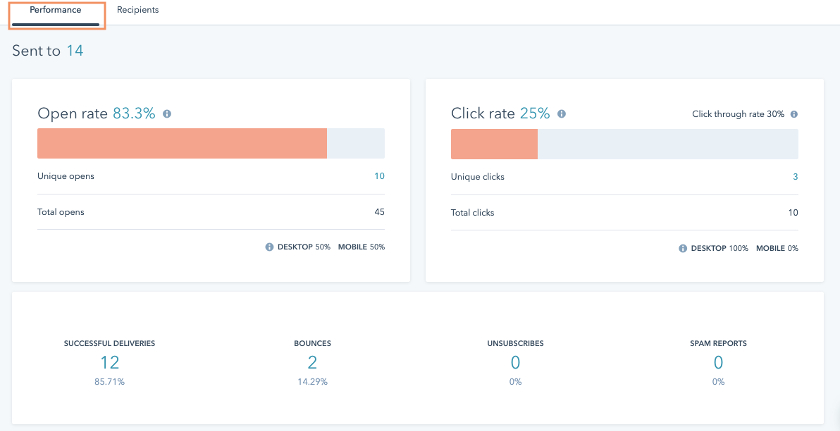The image size is (840, 431).
Task: View the 0 spam reports
Action: coord(718,363)
